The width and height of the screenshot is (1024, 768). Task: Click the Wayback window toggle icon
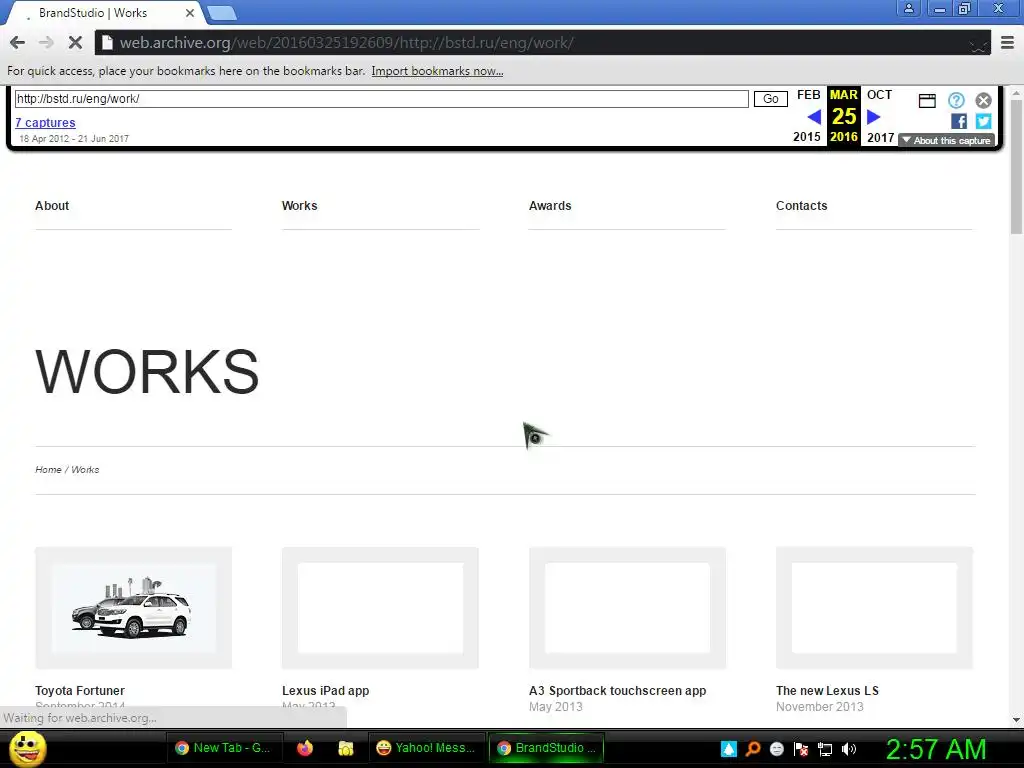927,101
